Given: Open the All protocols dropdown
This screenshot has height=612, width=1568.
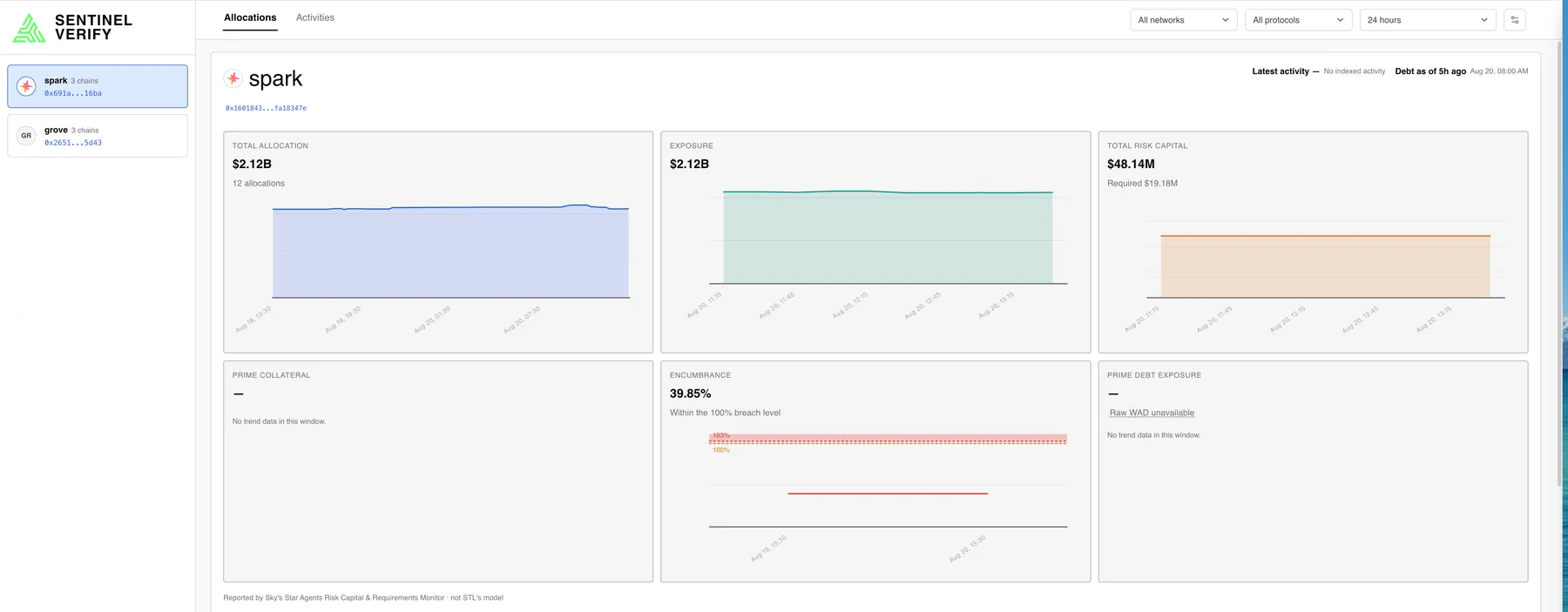Looking at the screenshot, I should 1298,20.
